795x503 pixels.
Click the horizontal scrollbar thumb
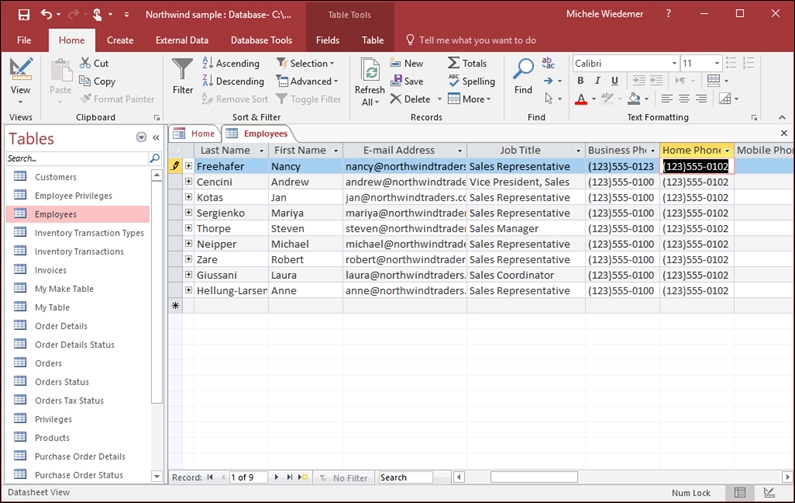click(533, 477)
